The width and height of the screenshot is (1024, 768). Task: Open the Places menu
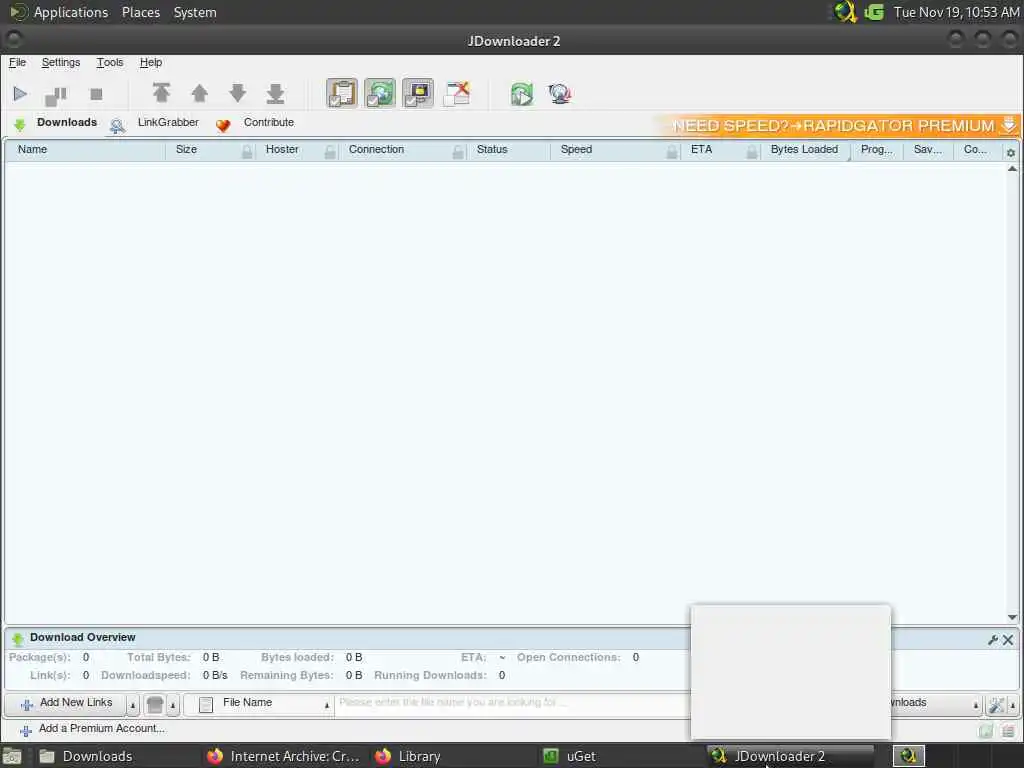(x=141, y=12)
